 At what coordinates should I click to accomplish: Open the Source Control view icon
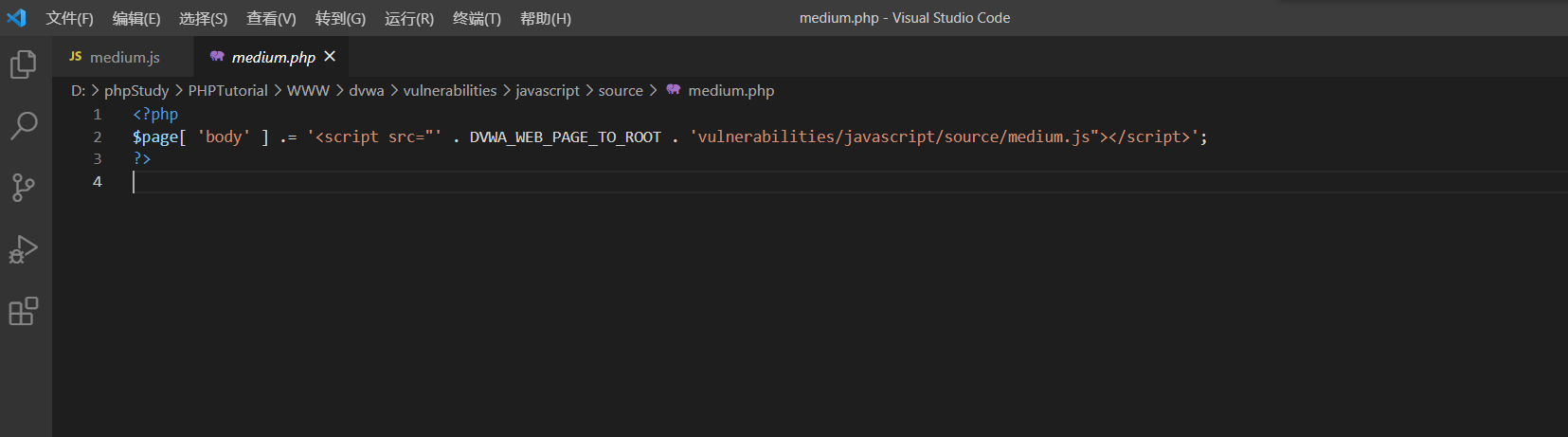tap(24, 187)
